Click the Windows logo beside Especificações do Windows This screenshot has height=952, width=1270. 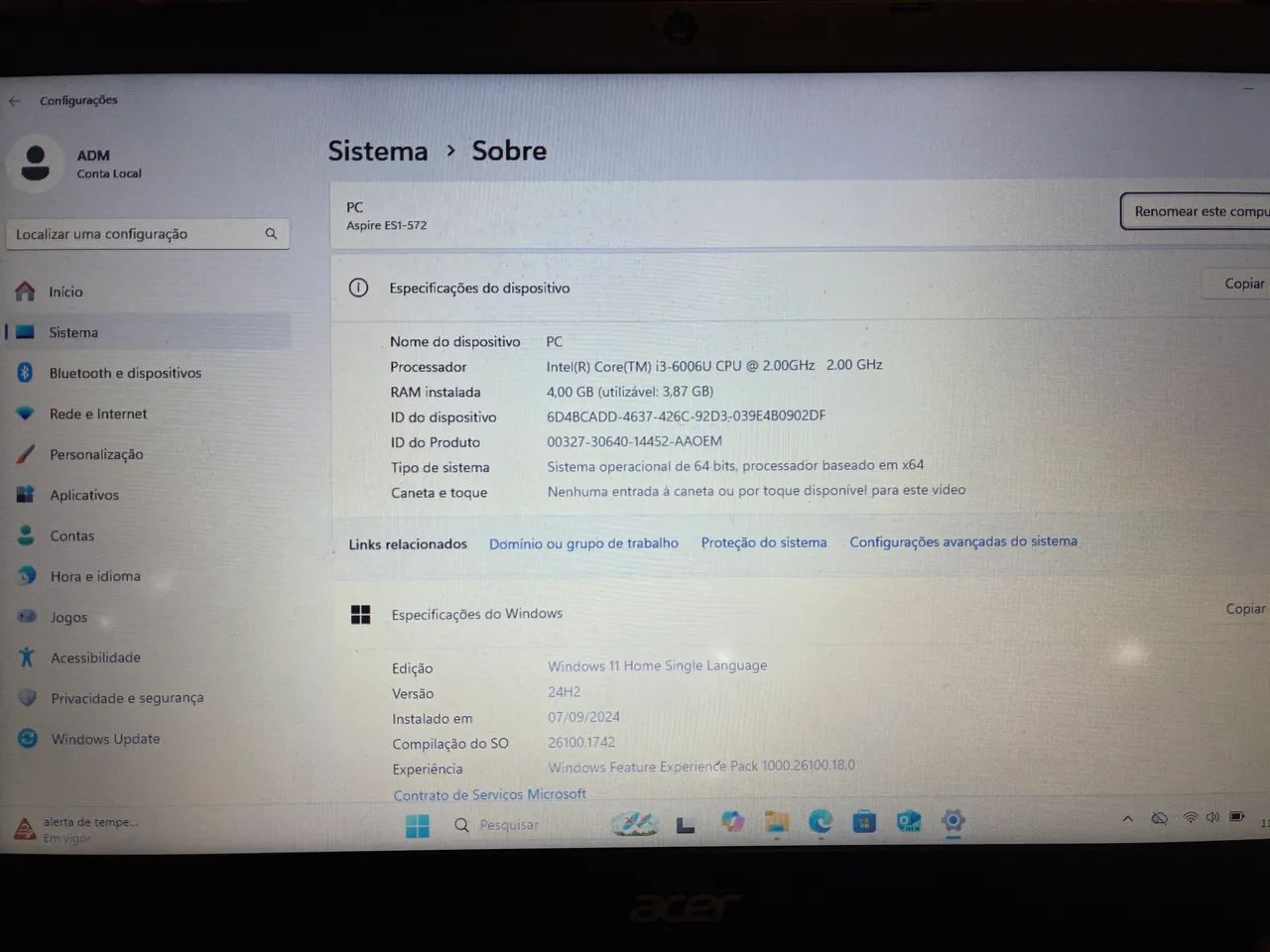(x=360, y=615)
